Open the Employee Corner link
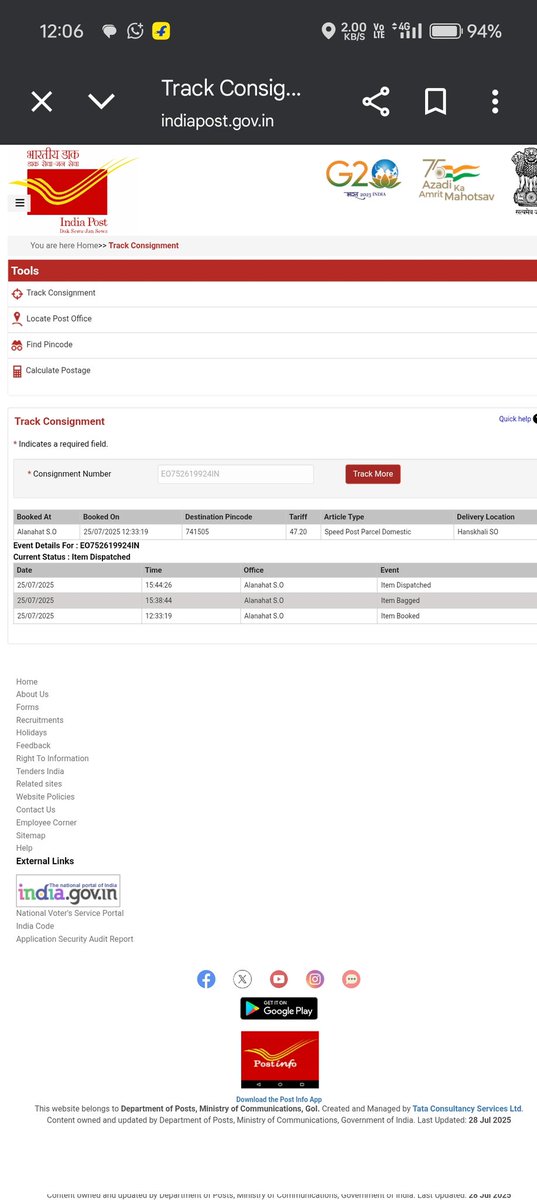 pos(46,823)
